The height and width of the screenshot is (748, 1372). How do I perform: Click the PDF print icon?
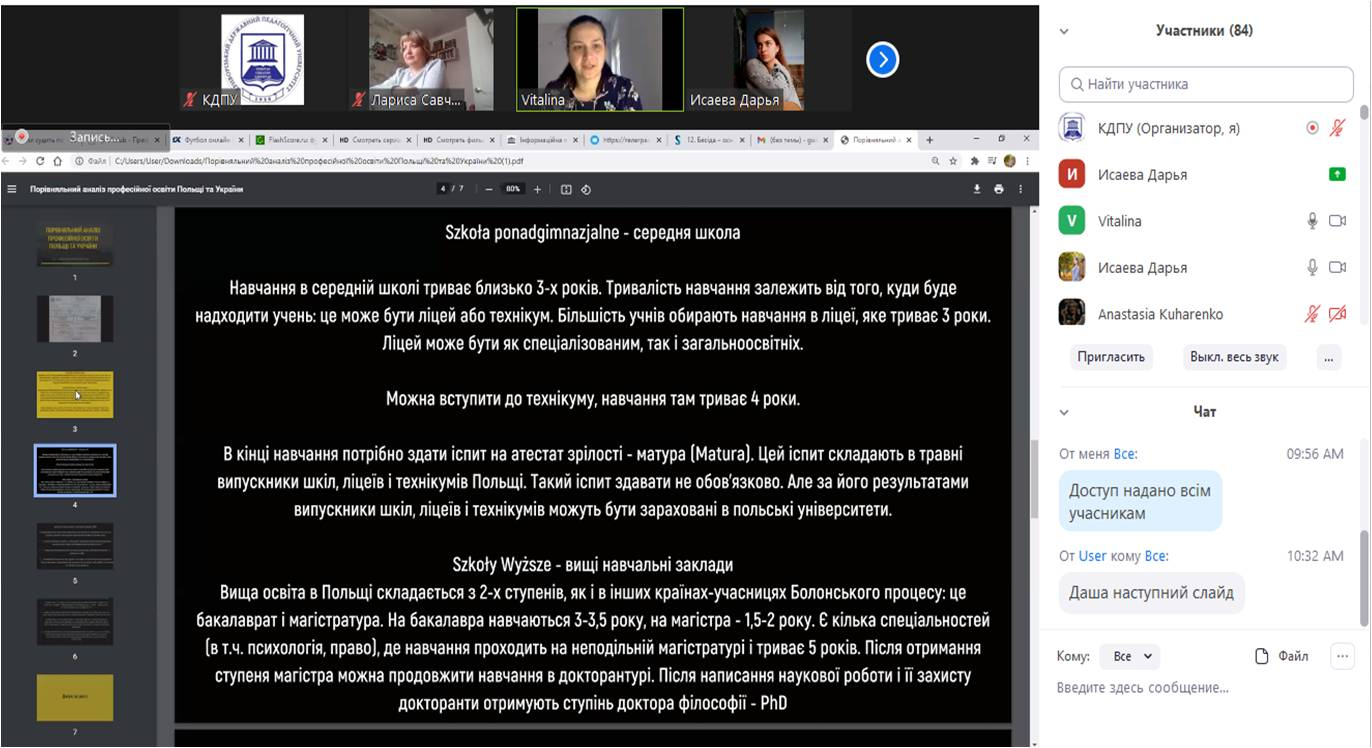click(x=998, y=189)
